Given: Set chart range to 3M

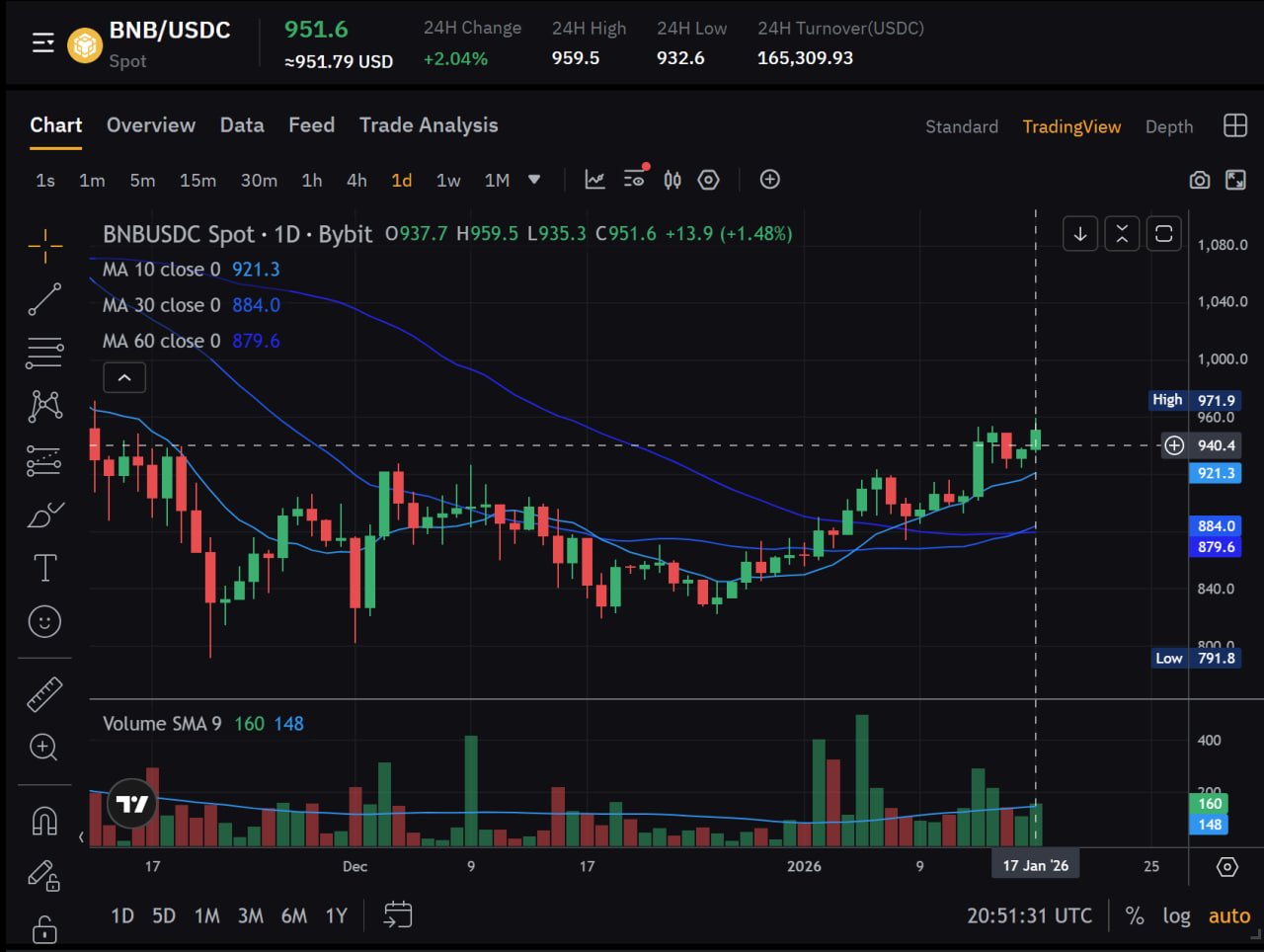Looking at the screenshot, I should coord(251,915).
